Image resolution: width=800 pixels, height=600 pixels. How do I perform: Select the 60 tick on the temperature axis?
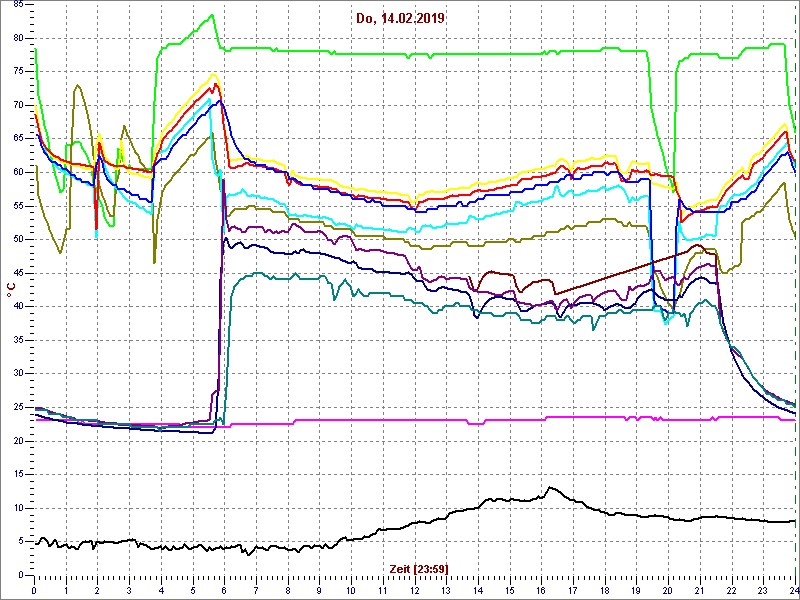pyautogui.click(x=19, y=172)
